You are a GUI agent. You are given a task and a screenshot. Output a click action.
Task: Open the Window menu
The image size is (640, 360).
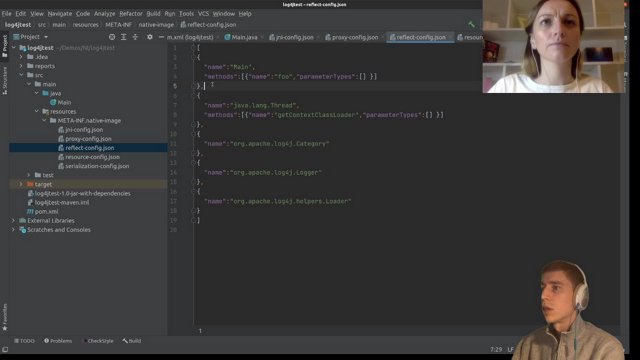224,13
